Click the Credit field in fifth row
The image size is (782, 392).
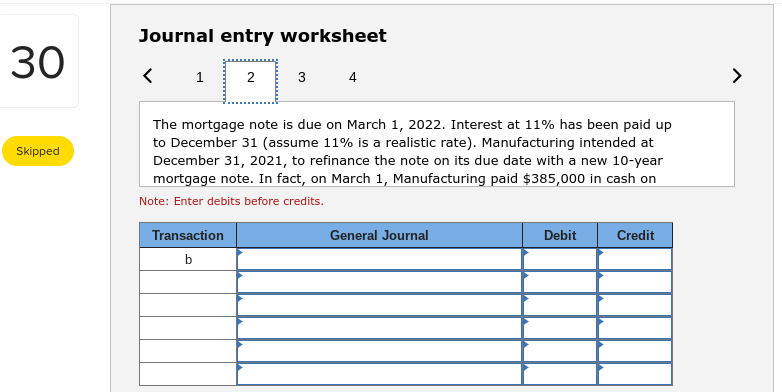[x=635, y=351]
